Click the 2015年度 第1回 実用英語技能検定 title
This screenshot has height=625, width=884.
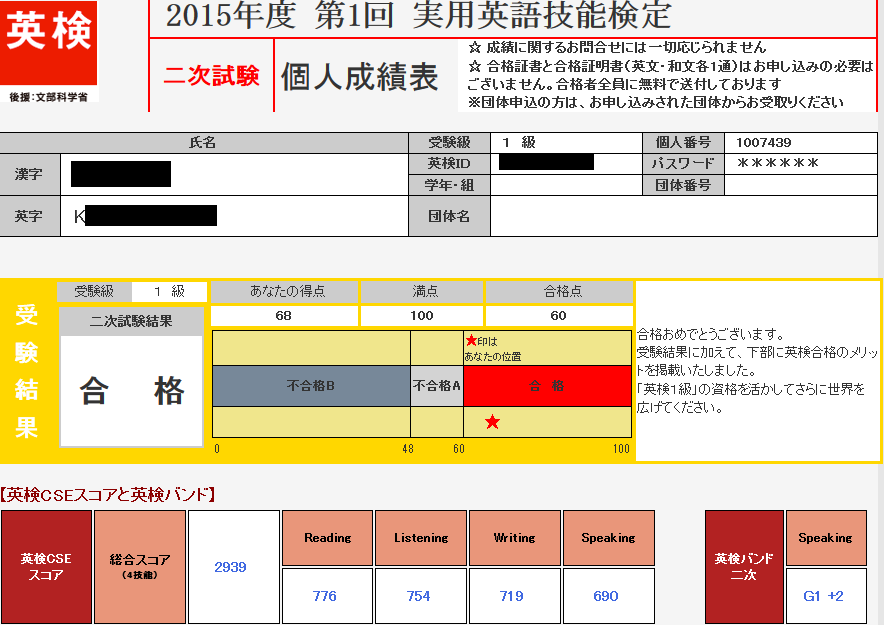[418, 15]
